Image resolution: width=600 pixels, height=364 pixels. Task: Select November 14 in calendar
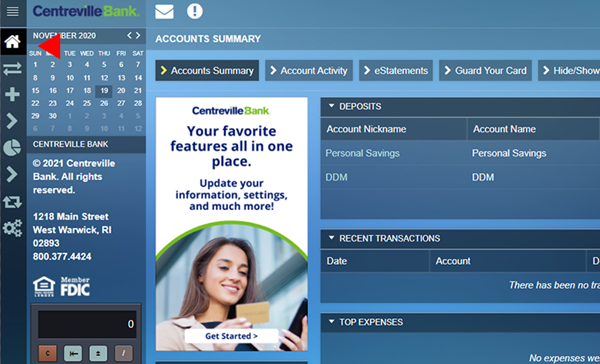pos(138,78)
